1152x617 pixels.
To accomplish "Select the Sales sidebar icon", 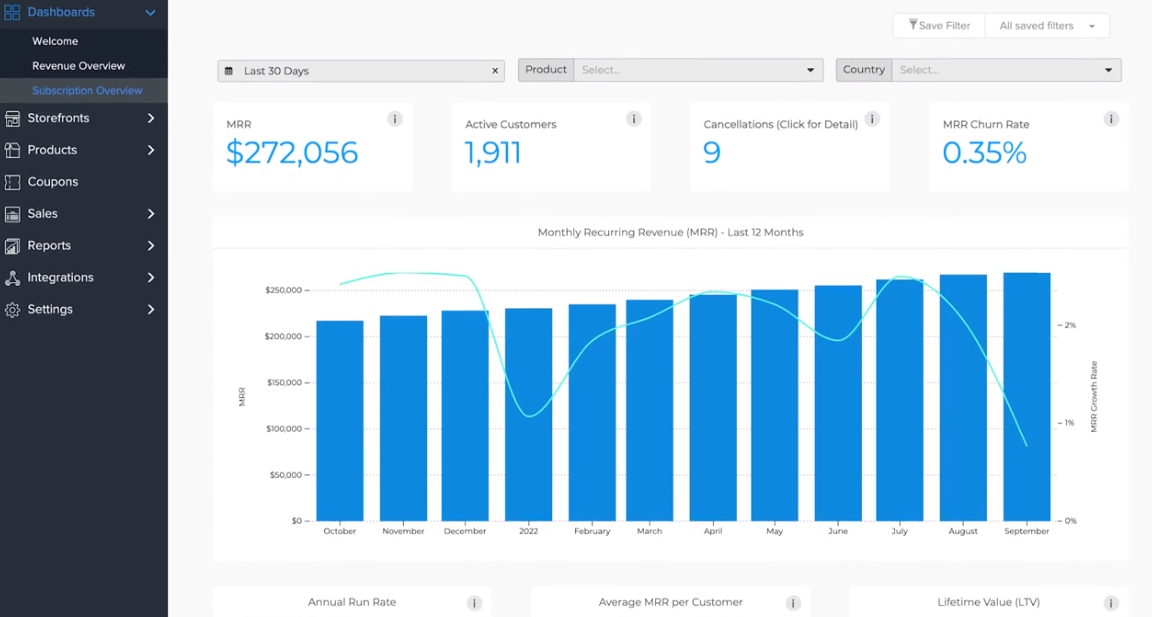I will tap(14, 213).
